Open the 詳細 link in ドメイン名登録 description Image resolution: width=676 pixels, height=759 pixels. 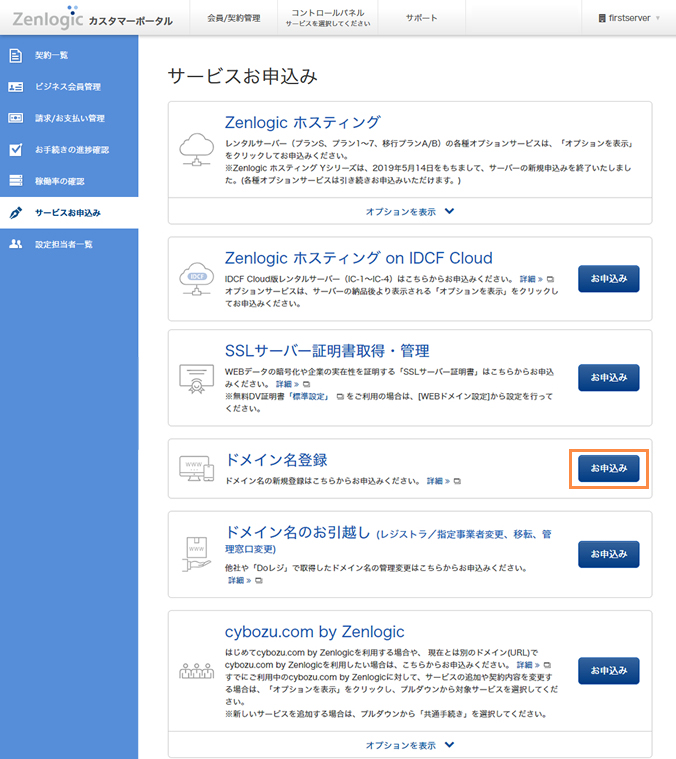[x=437, y=481]
